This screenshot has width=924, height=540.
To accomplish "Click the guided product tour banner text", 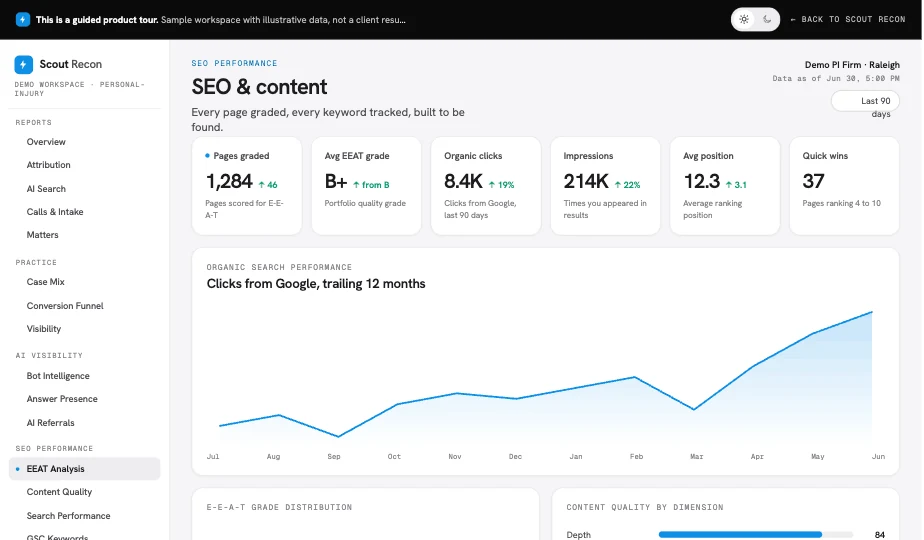I will [x=221, y=19].
